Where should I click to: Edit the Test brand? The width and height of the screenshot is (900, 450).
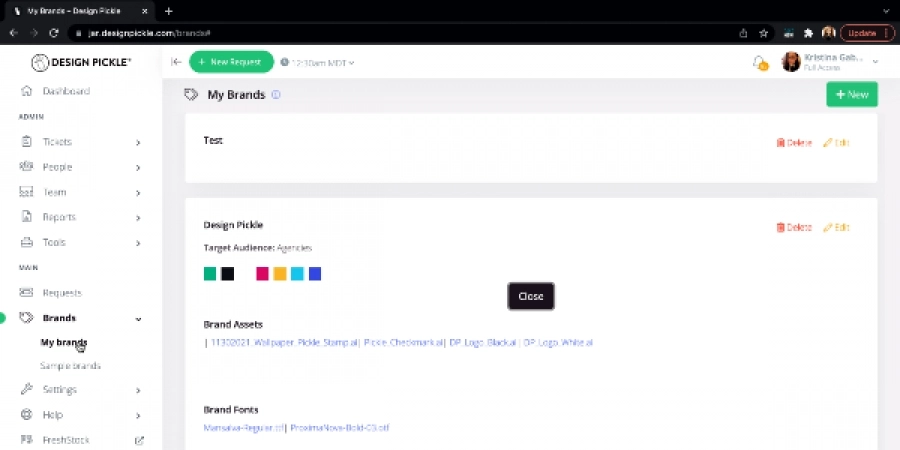[x=836, y=143]
